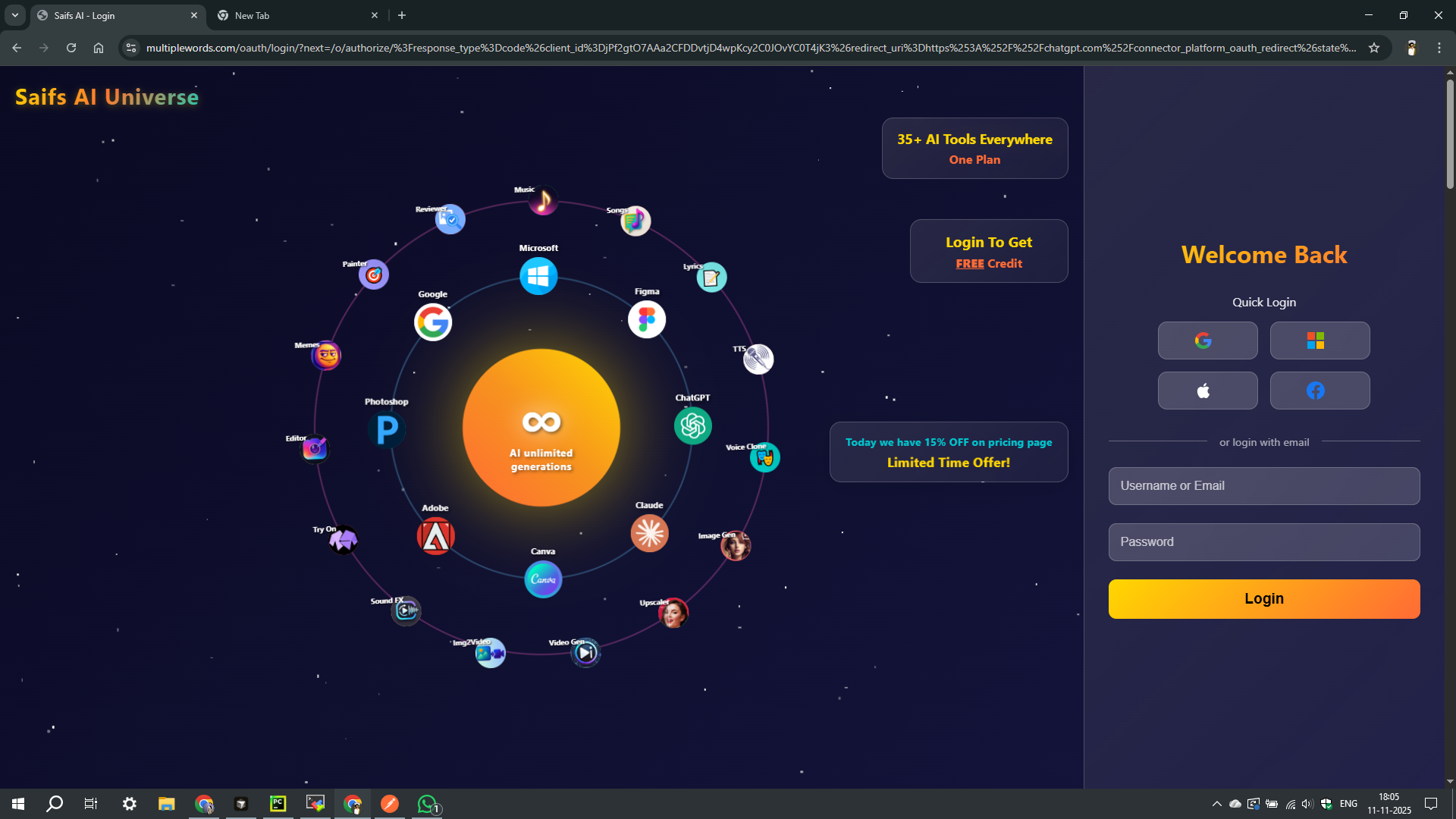This screenshot has width=1456, height=819.
Task: Click the Microsoft Windows logo in orbit
Action: click(x=538, y=276)
